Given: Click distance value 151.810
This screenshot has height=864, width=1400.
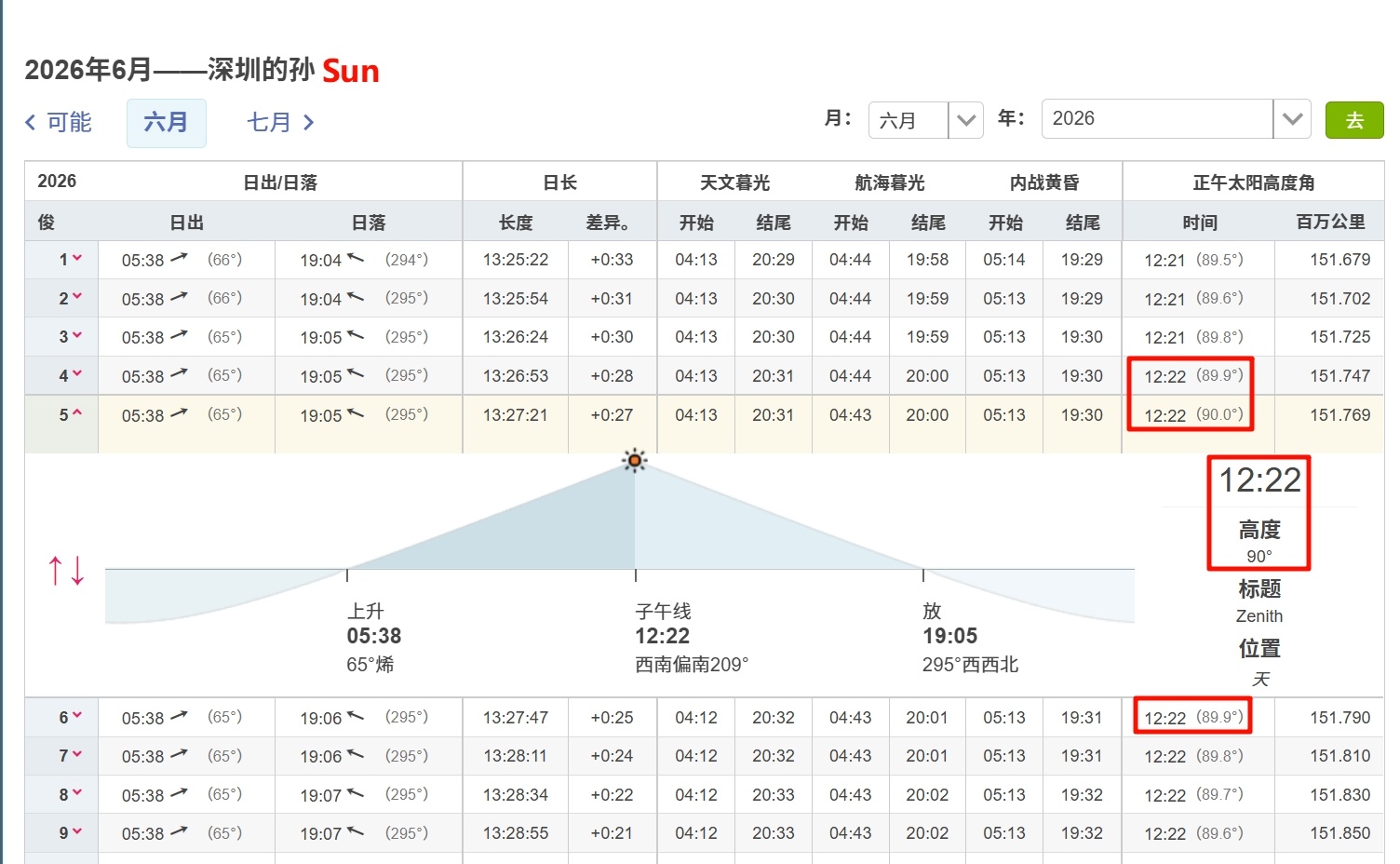Looking at the screenshot, I should point(1339,756).
